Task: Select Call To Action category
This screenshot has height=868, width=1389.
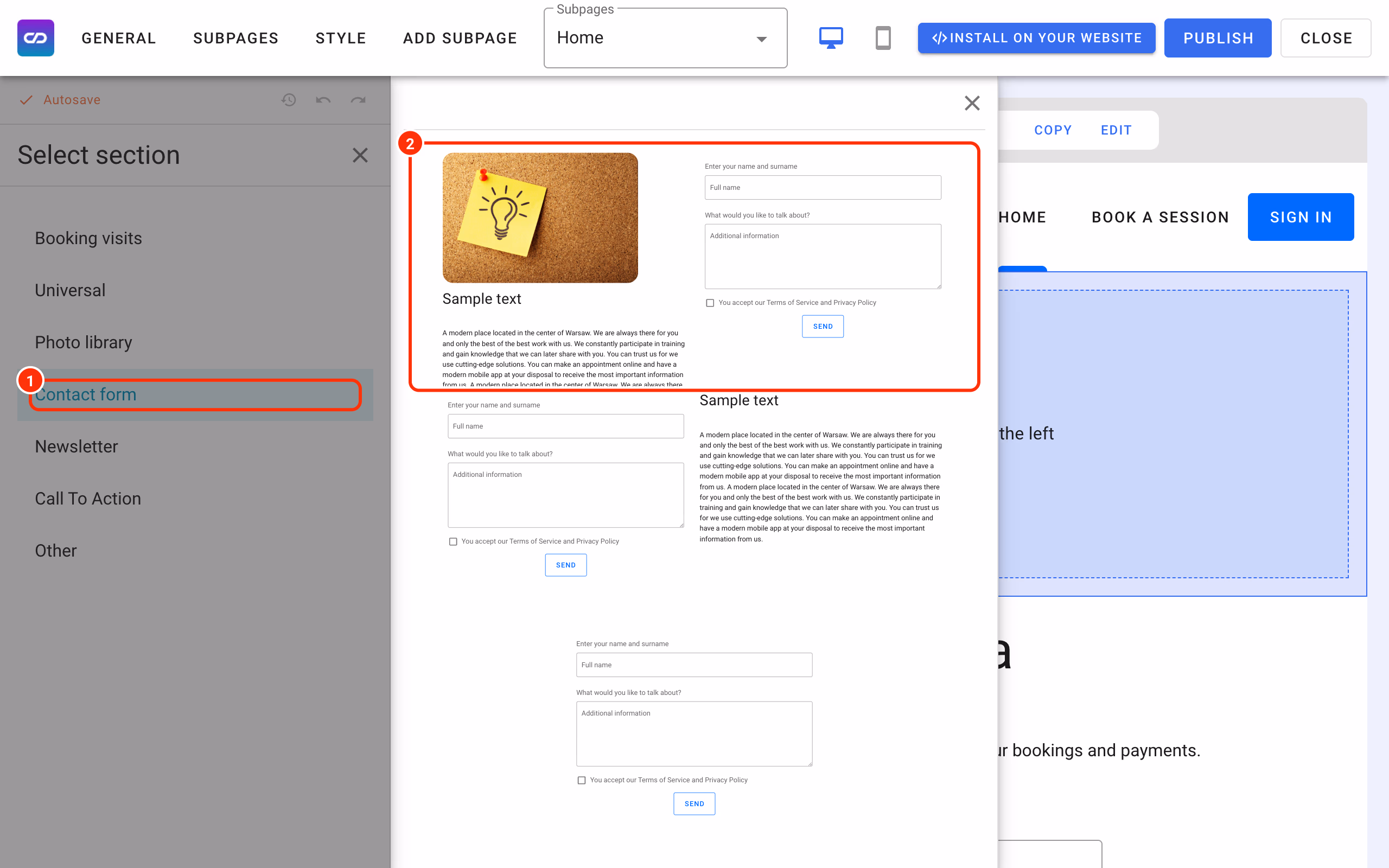Action: 195,499
